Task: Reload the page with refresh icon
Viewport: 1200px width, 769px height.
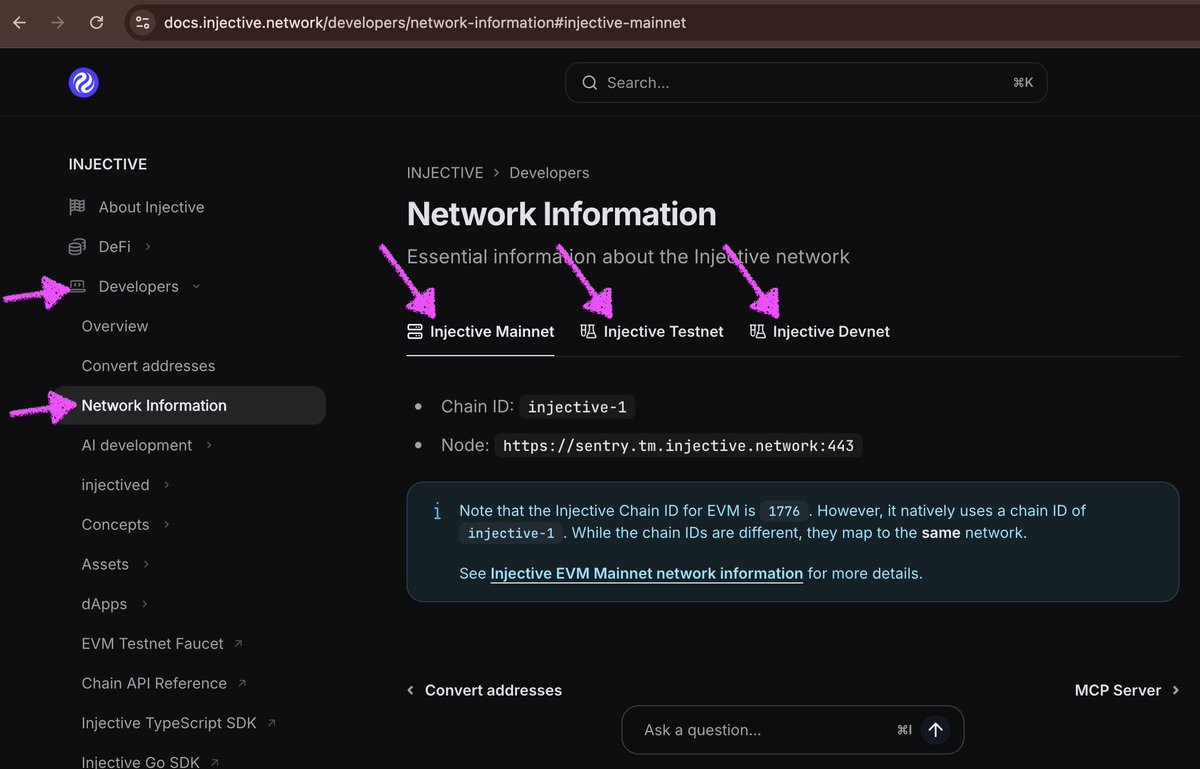Action: (96, 22)
